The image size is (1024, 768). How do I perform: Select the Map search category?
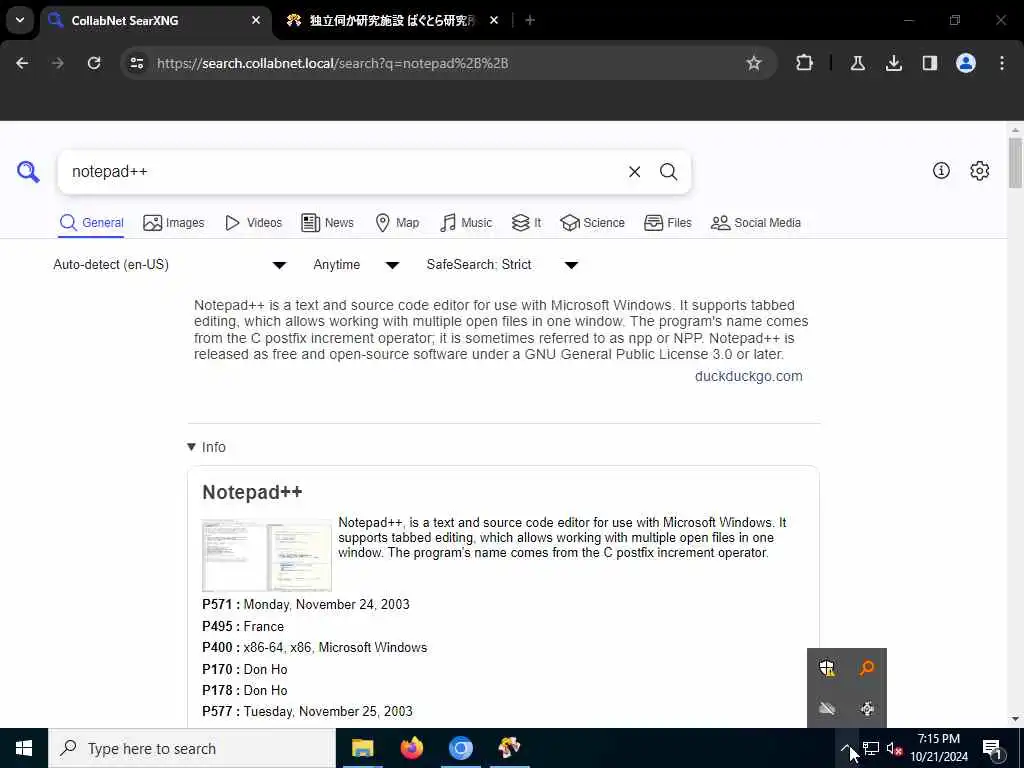[397, 223]
